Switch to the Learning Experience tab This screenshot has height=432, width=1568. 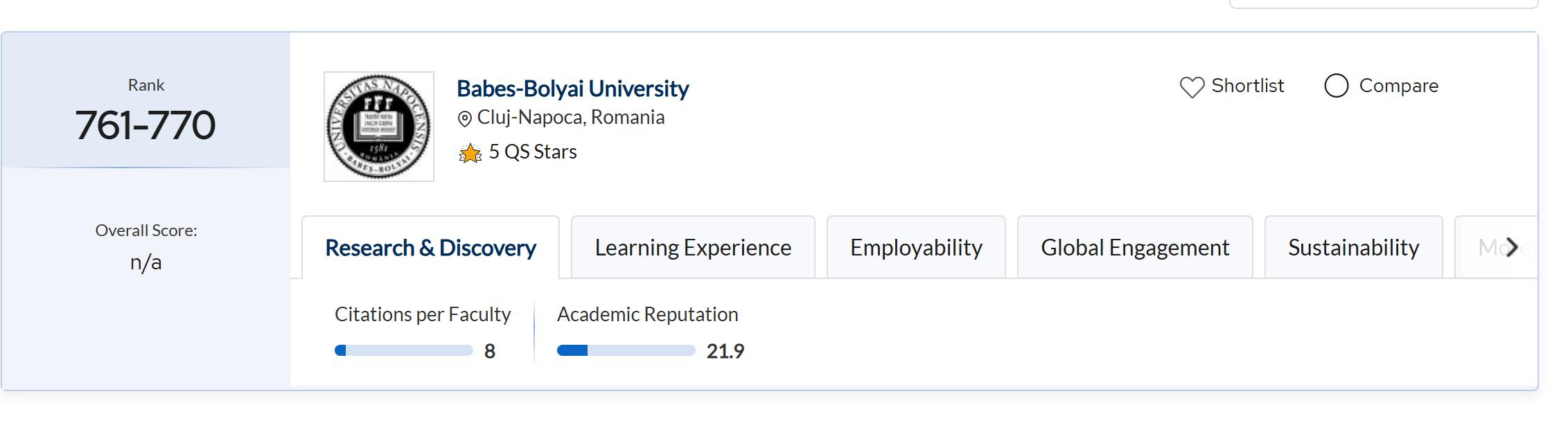pyautogui.click(x=693, y=248)
